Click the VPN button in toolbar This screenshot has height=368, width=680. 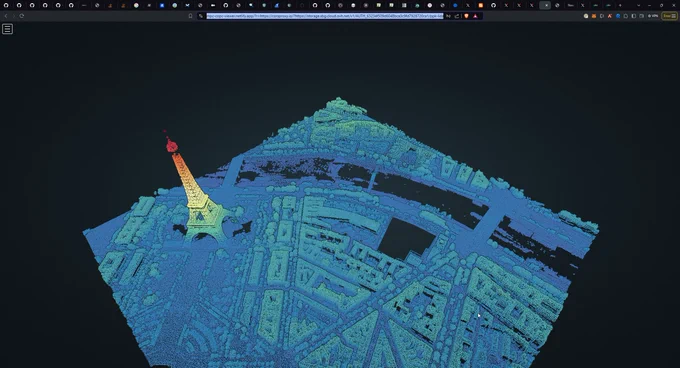(x=653, y=16)
